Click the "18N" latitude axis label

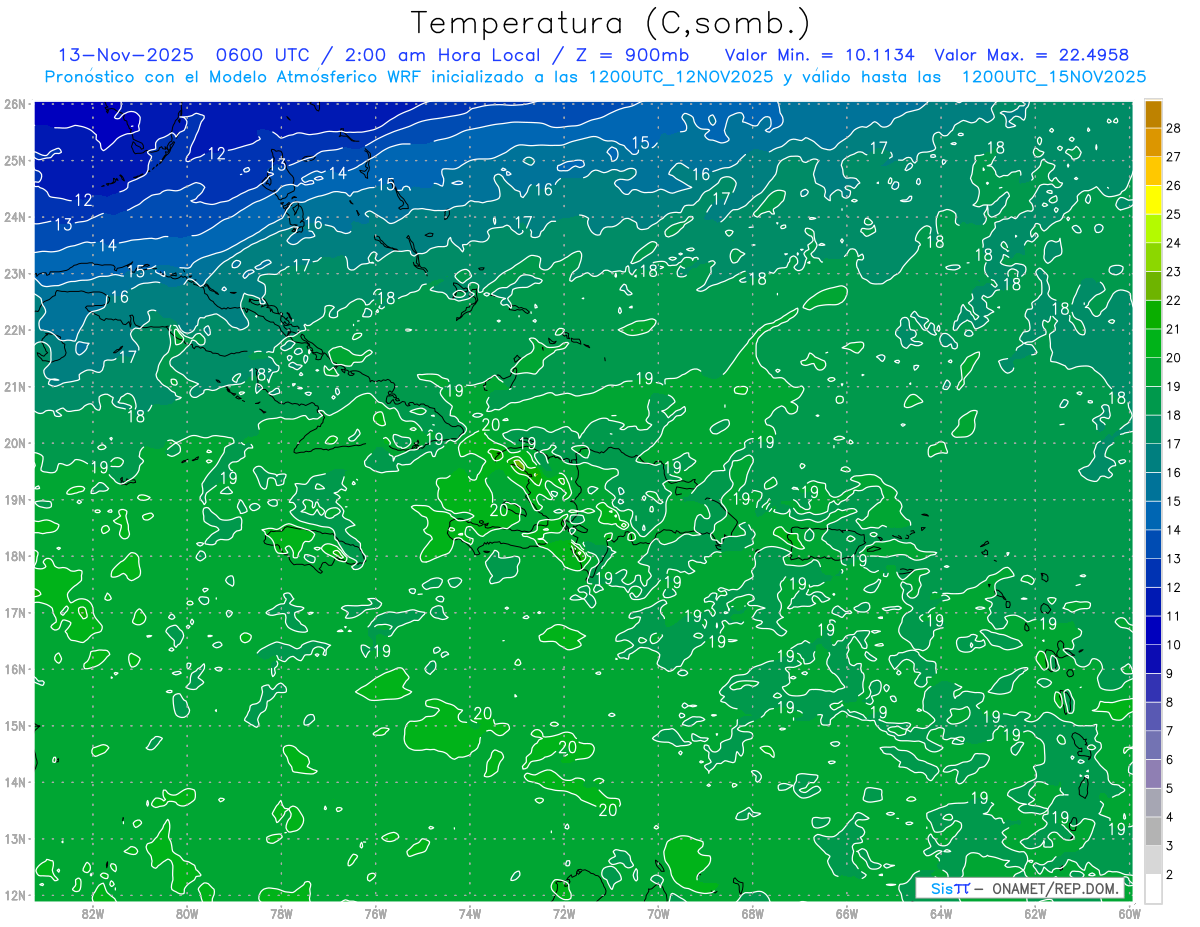click(x=14, y=556)
